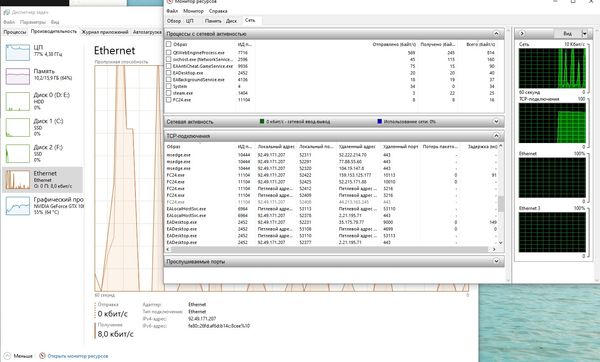Click TCP list horizontal scrollbar thumb

(x=330, y=249)
